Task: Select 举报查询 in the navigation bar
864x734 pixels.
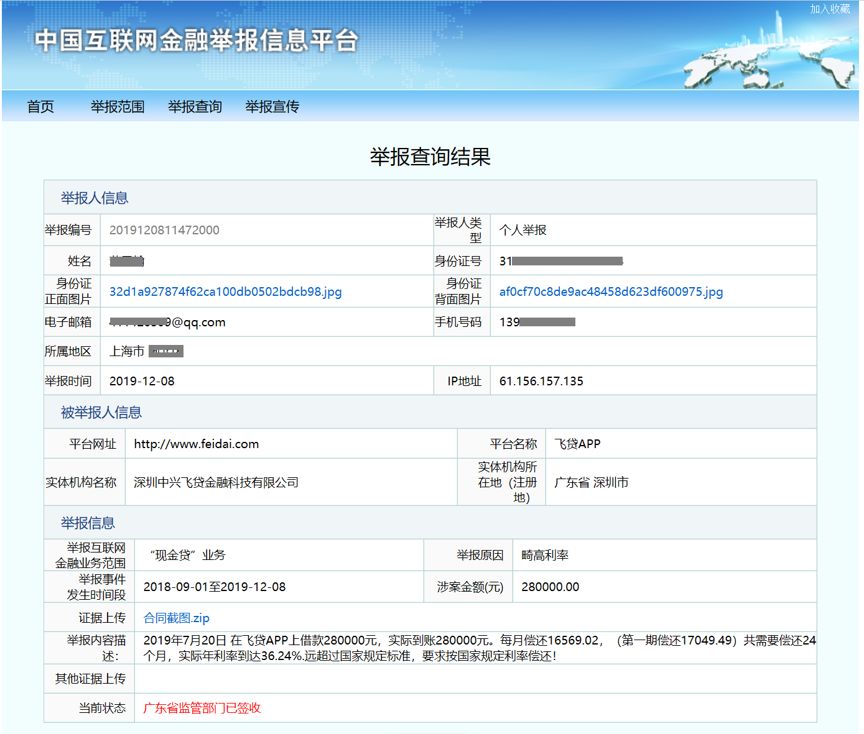Action: click(195, 107)
